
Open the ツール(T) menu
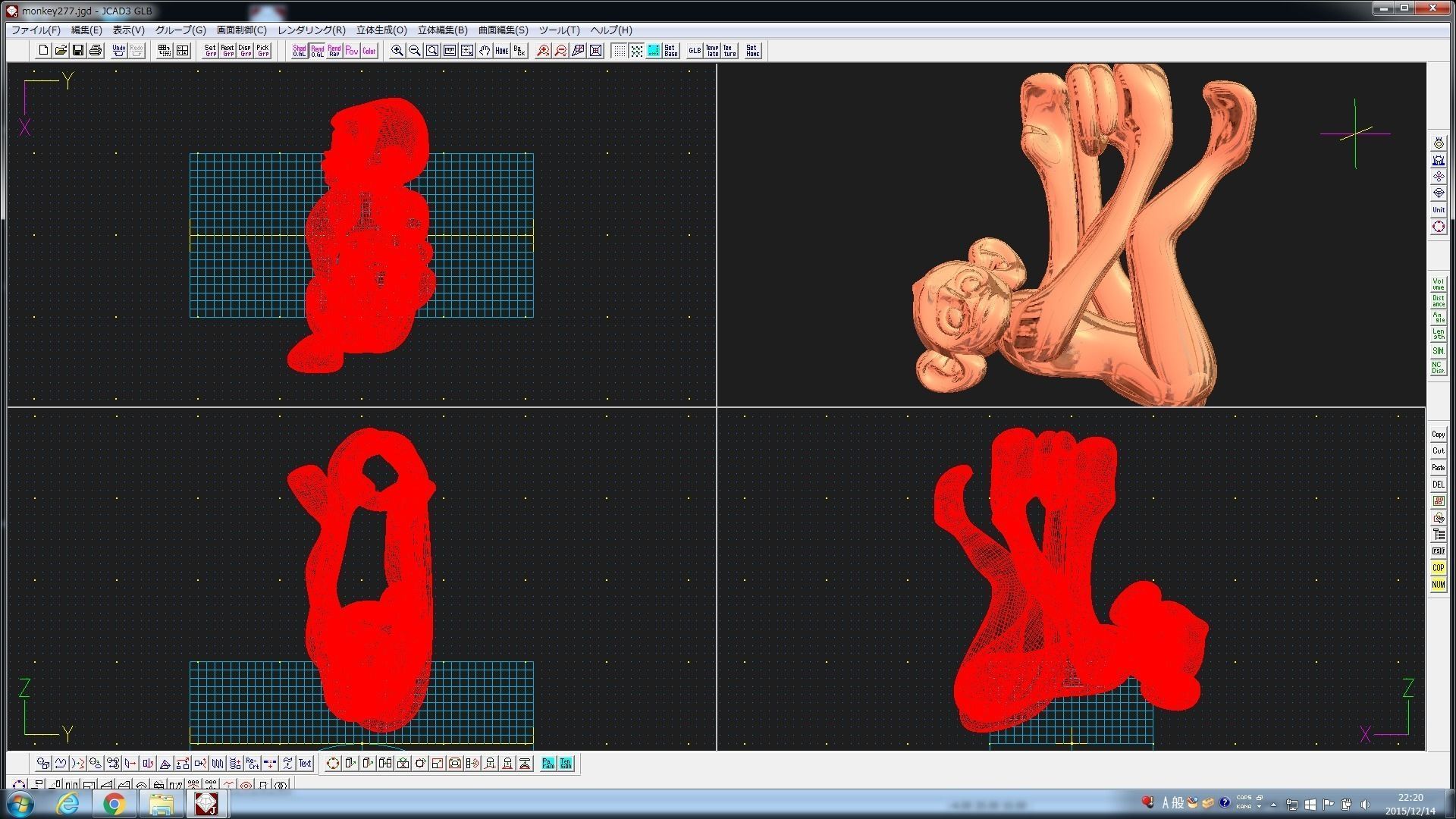(559, 30)
